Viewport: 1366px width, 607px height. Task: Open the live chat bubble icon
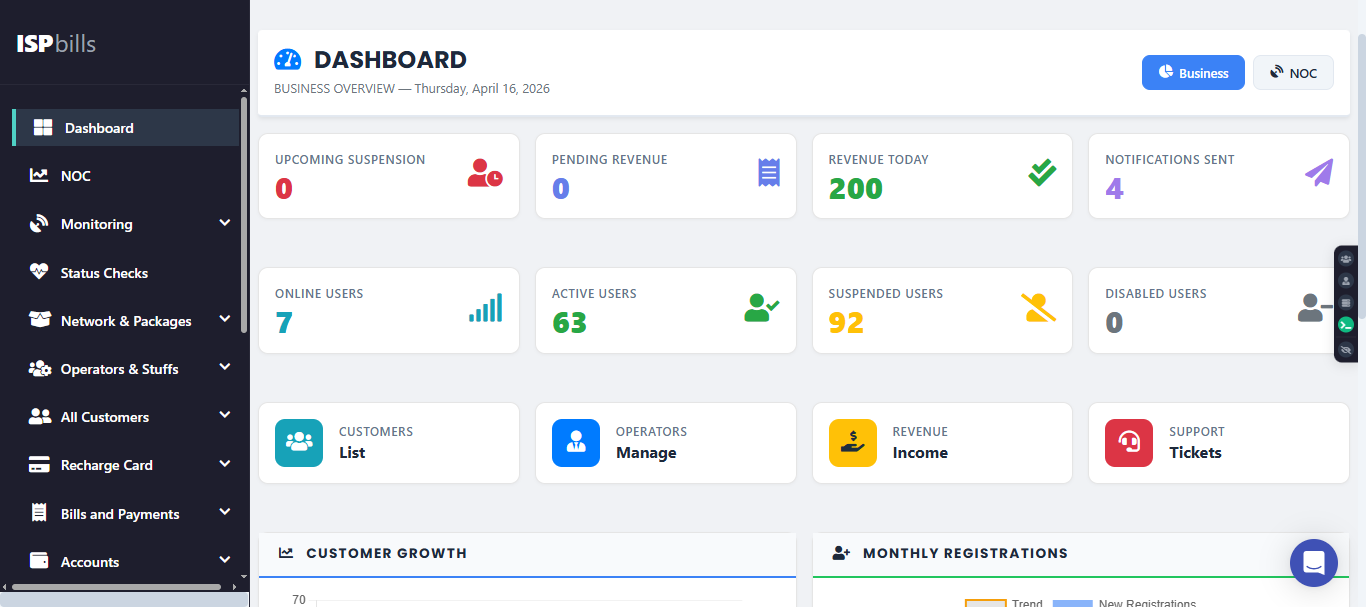(1313, 562)
